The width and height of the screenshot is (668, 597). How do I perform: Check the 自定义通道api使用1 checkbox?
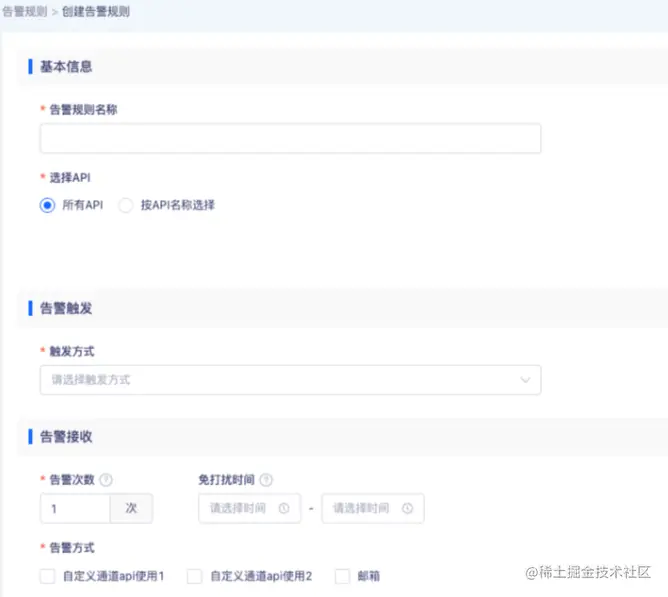click(47, 576)
